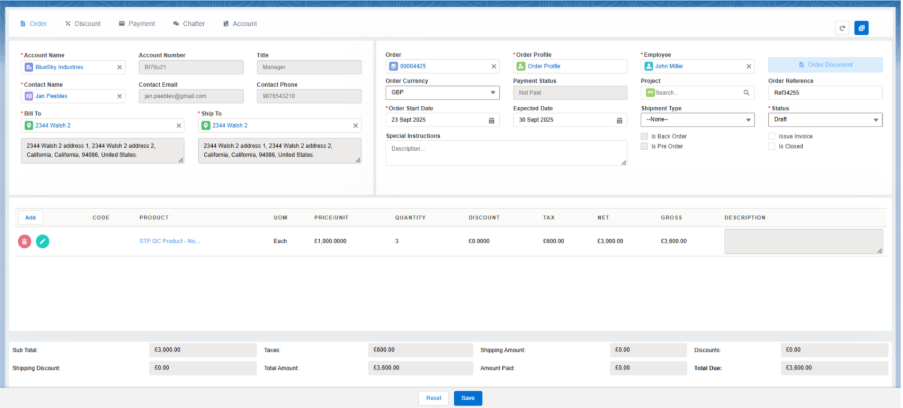This screenshot has width=903, height=408.
Task: Open the Payment tab
Action: 136,23
